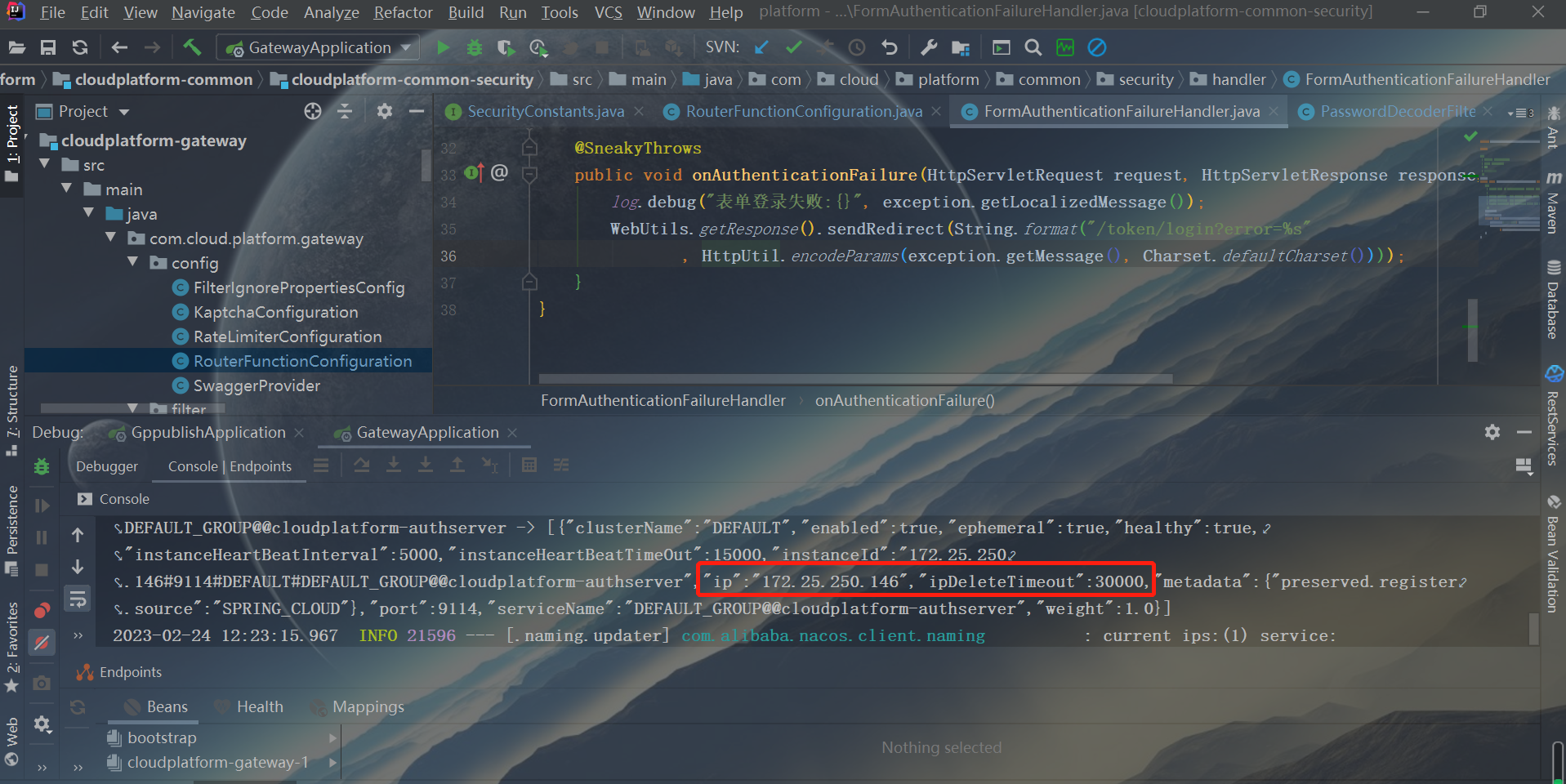Click the onAuthenticationFailure() editor breadcrumb
The height and width of the screenshot is (784, 1566).
[904, 400]
